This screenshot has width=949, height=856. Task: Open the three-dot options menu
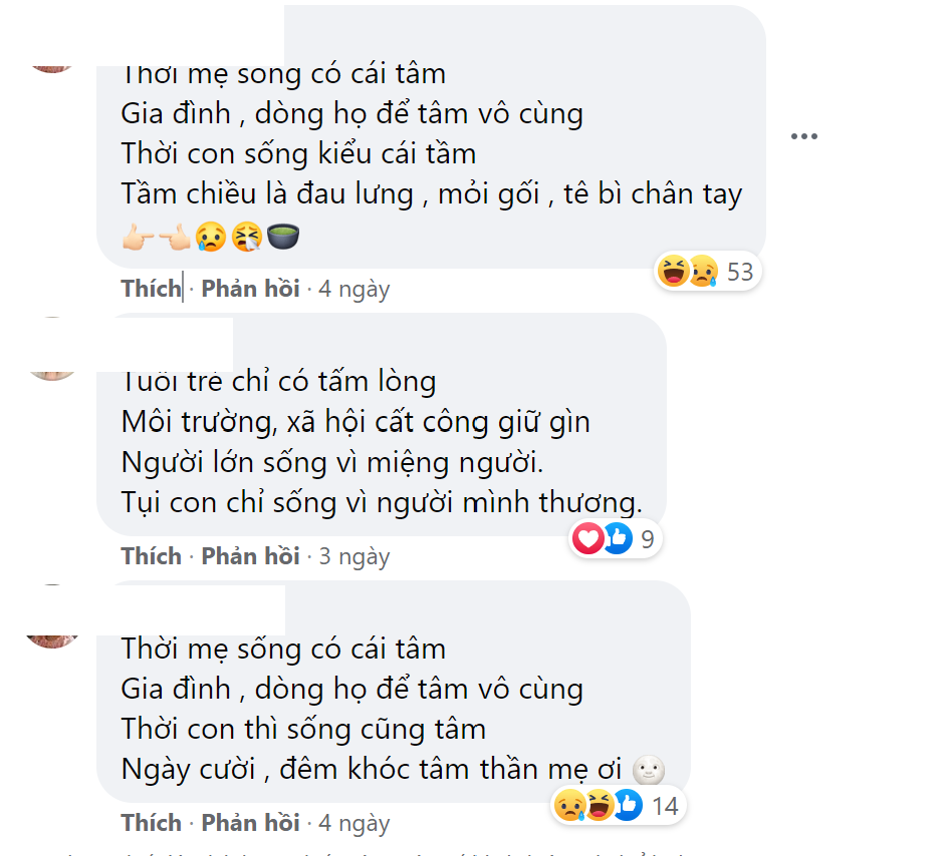[x=804, y=134]
